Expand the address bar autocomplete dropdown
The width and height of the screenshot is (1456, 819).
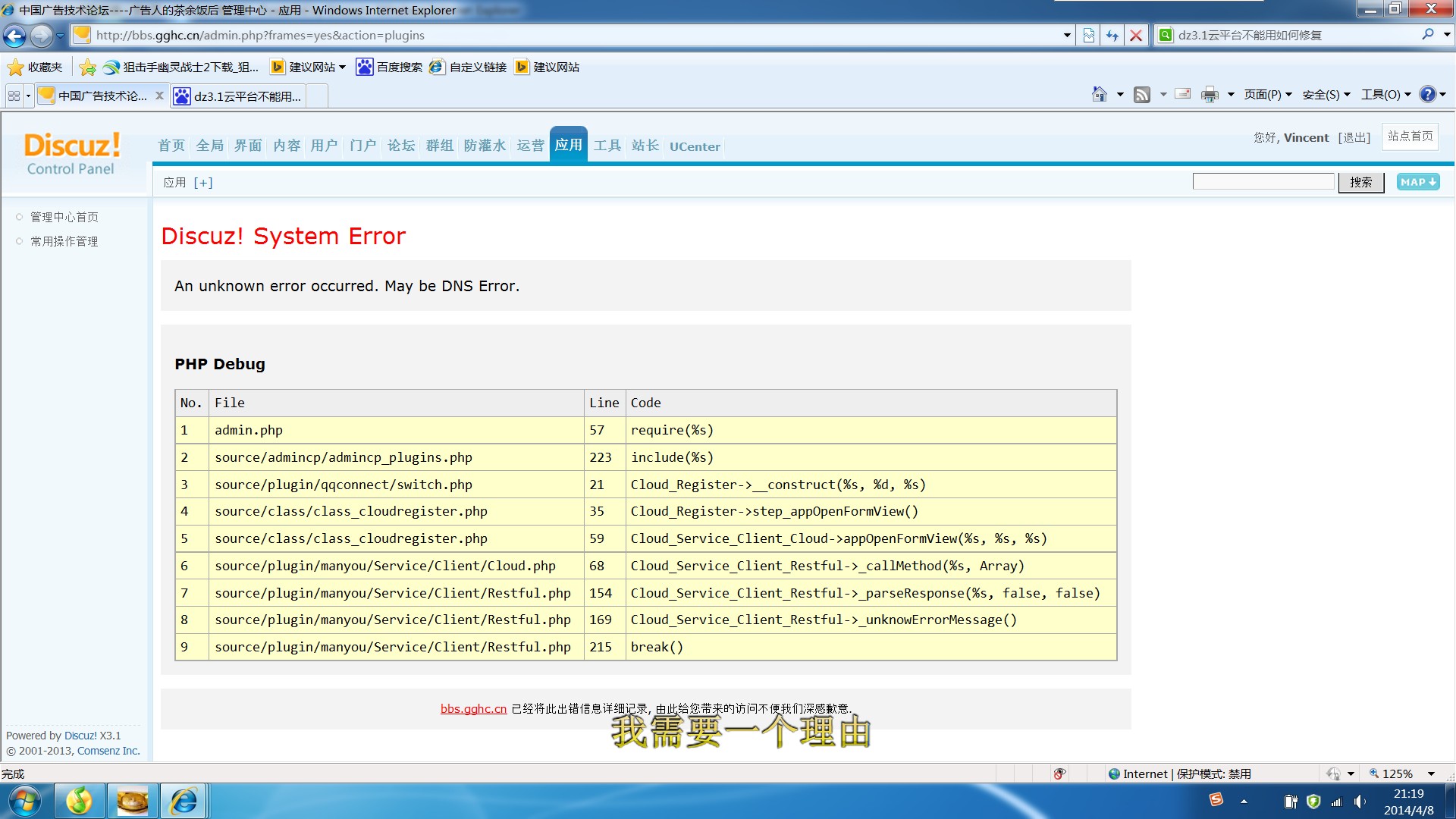pos(1067,36)
